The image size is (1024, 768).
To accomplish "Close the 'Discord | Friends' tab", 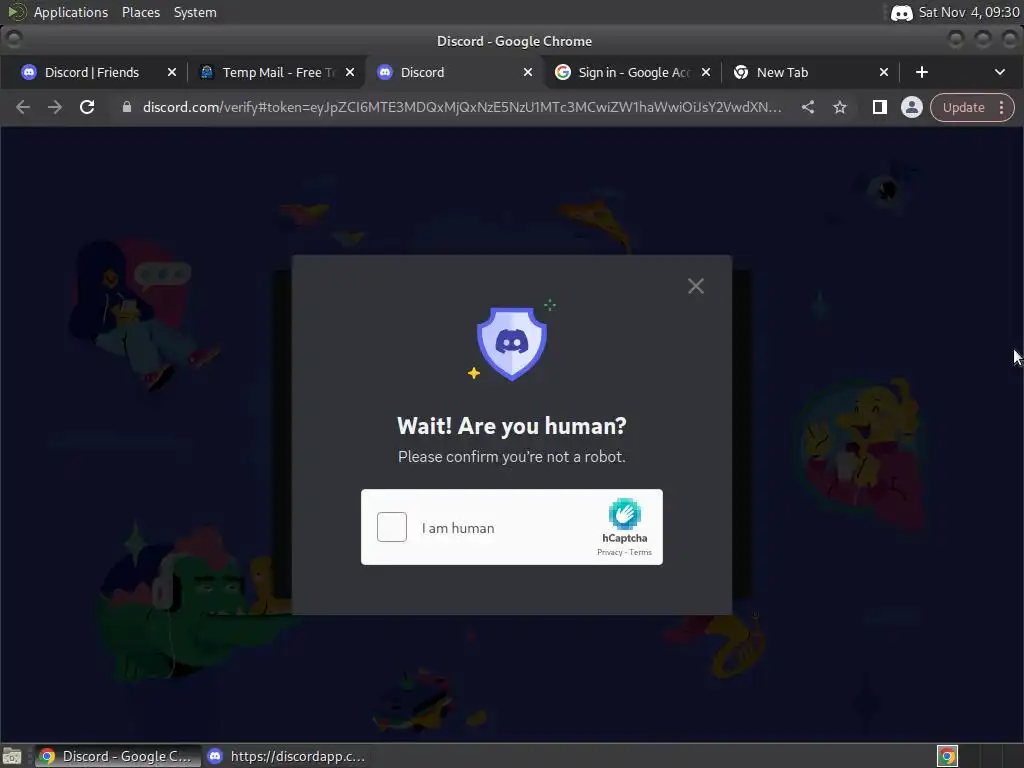I will tap(172, 72).
